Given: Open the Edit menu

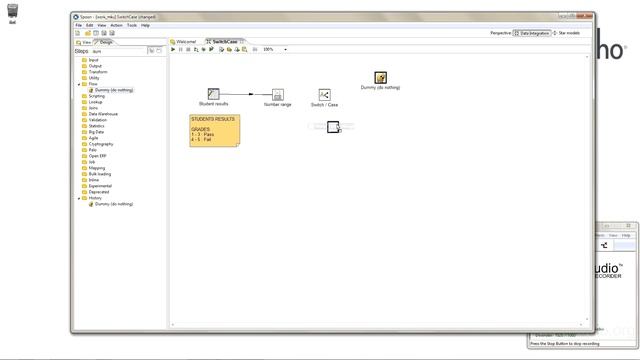Looking at the screenshot, I should [89, 25].
